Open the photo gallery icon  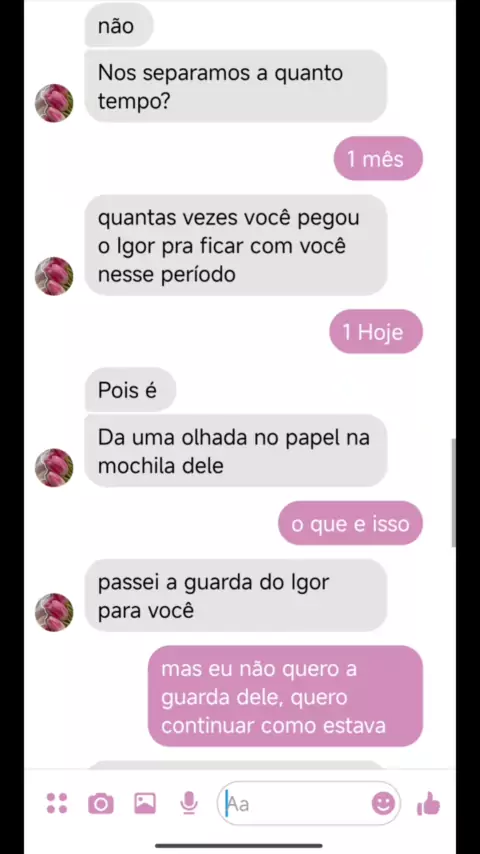tap(145, 803)
